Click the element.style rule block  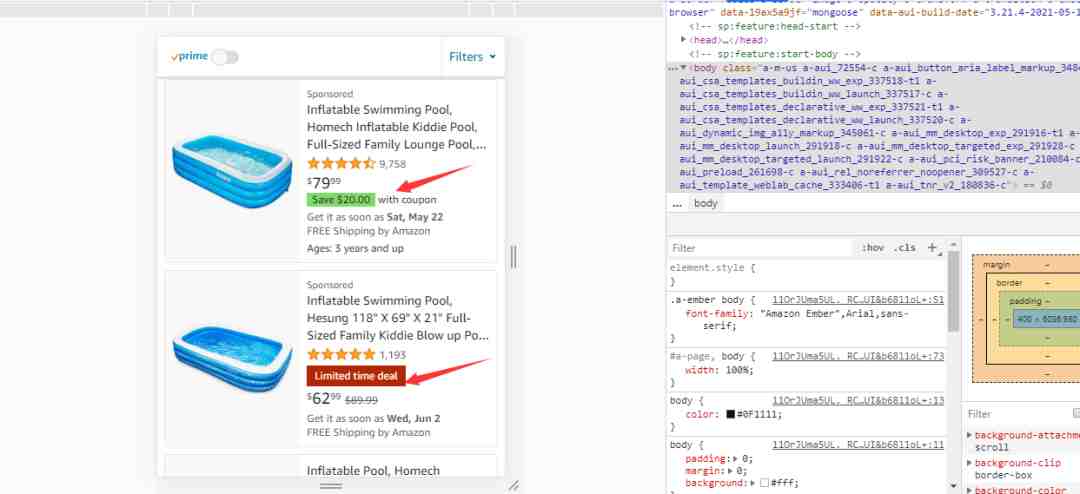click(806, 275)
